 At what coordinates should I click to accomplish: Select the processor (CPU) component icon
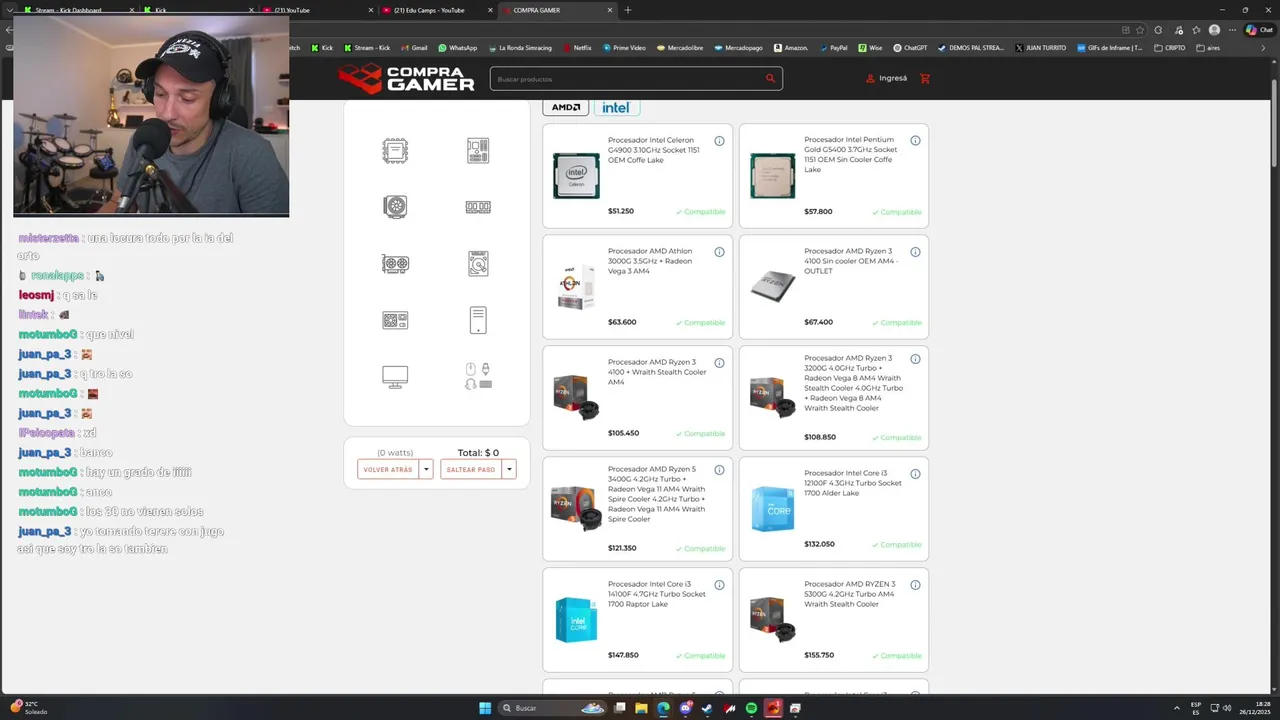pyautogui.click(x=395, y=151)
